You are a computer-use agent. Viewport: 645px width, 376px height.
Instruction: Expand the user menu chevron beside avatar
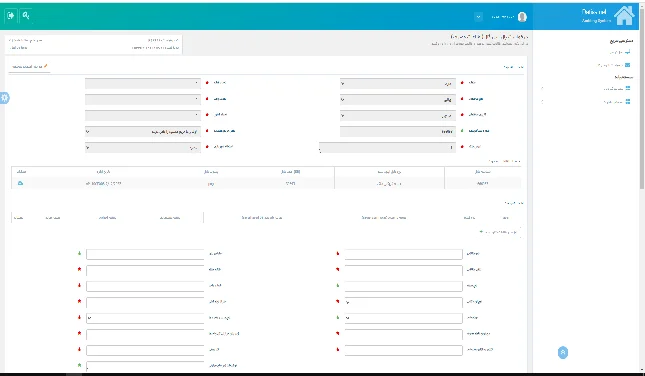[478, 17]
